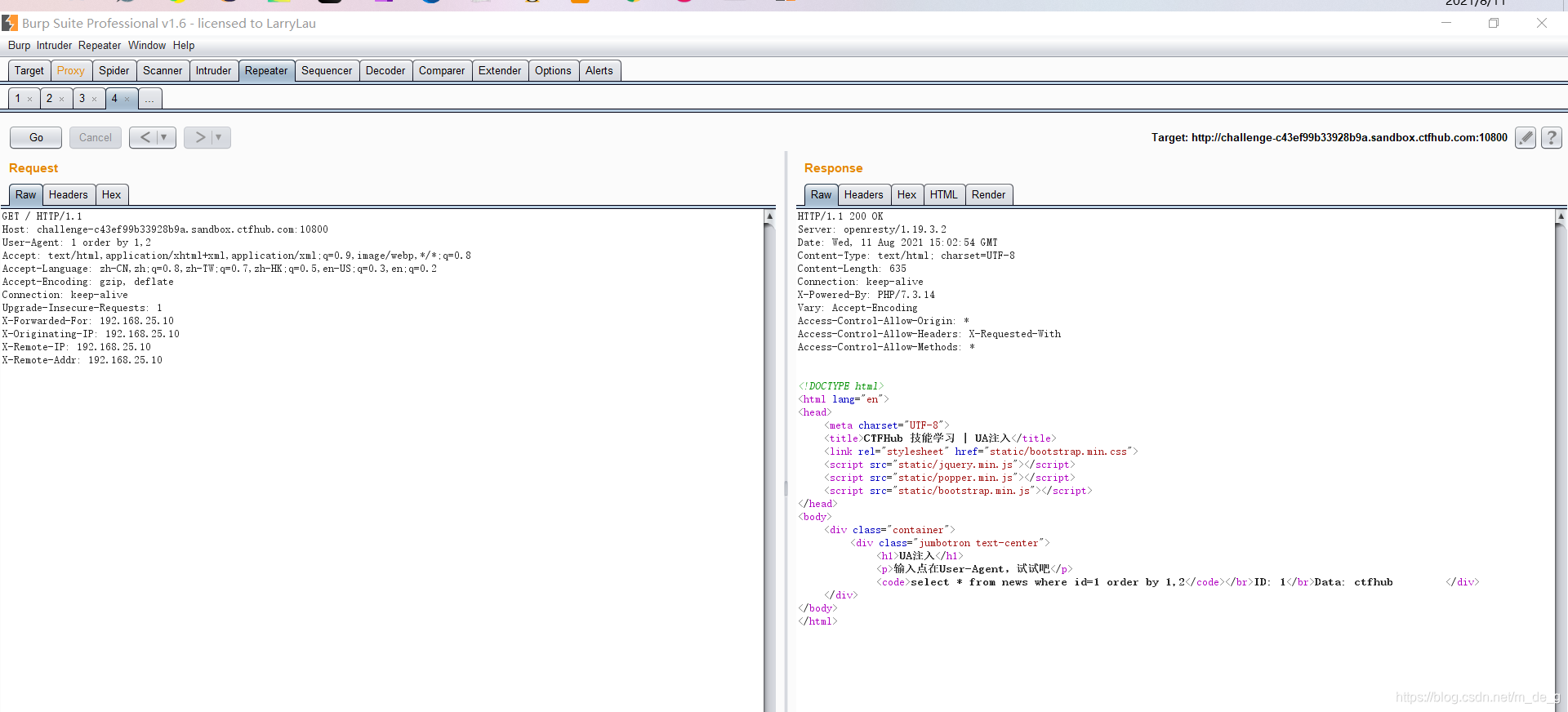Viewport: 1568px width, 712px height.
Task: Click the GET / HTTP/1.1 request line
Action: [x=42, y=216]
